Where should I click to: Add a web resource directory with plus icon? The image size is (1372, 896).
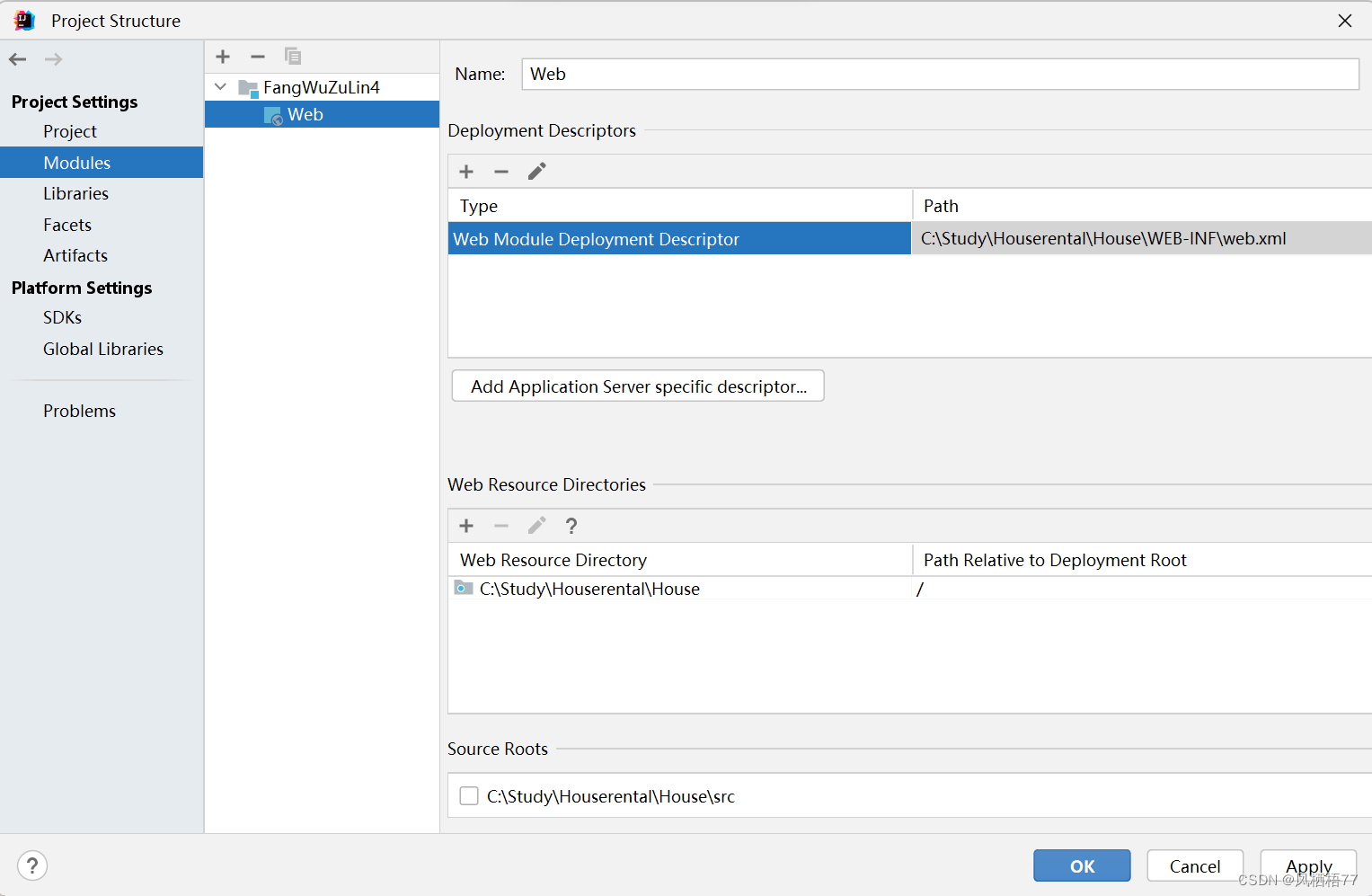tap(465, 526)
